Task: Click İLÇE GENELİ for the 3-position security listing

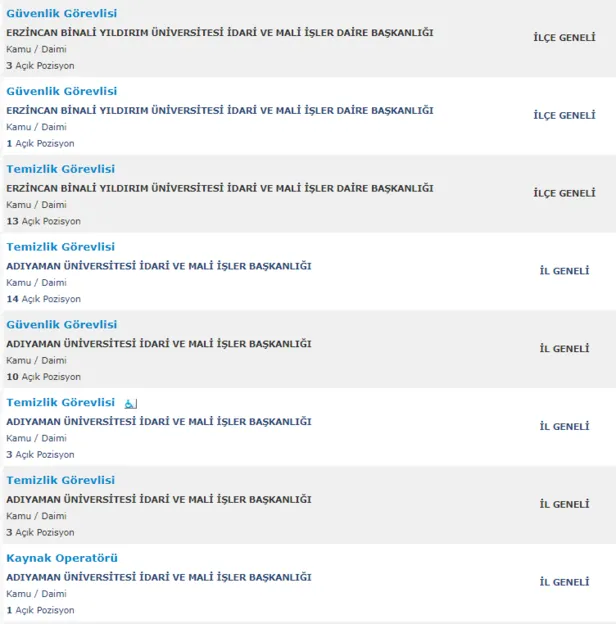Action: (x=564, y=38)
